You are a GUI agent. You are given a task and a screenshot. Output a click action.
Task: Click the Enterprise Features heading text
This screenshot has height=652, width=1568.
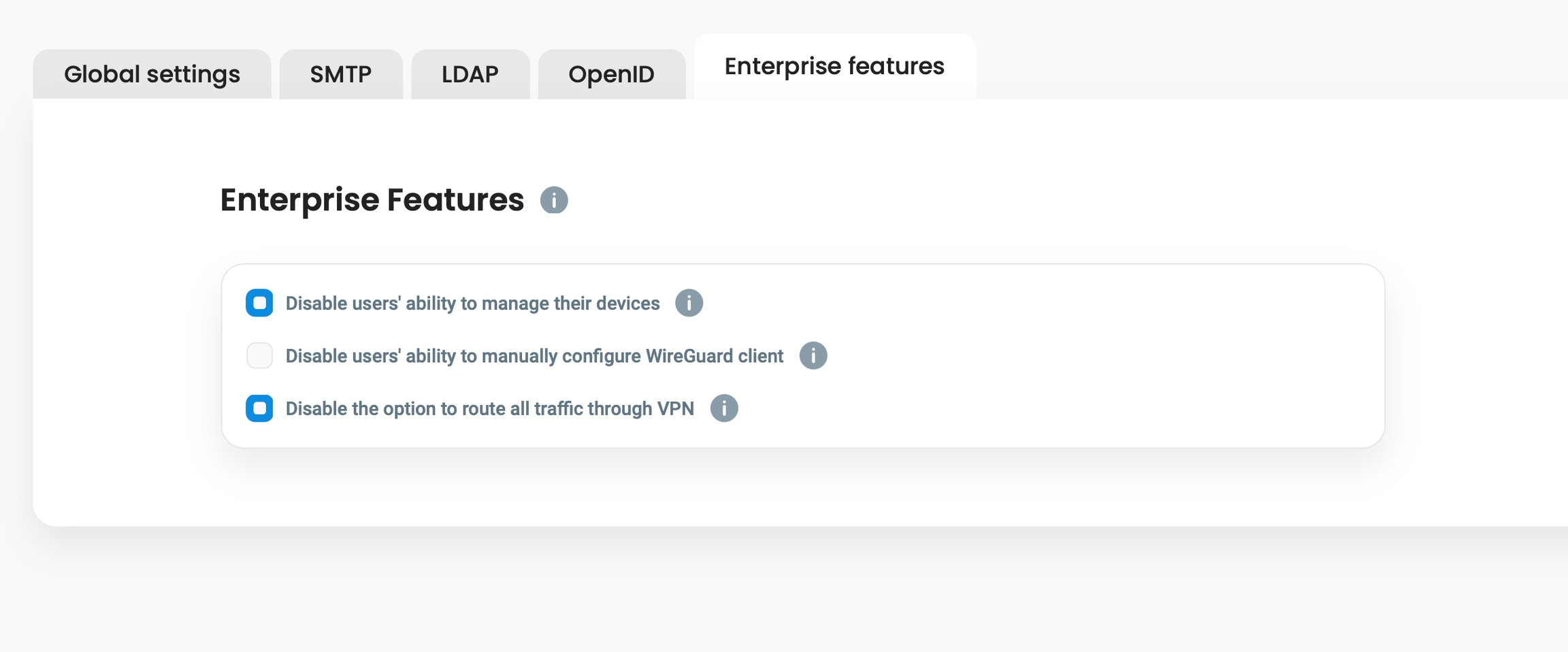372,200
